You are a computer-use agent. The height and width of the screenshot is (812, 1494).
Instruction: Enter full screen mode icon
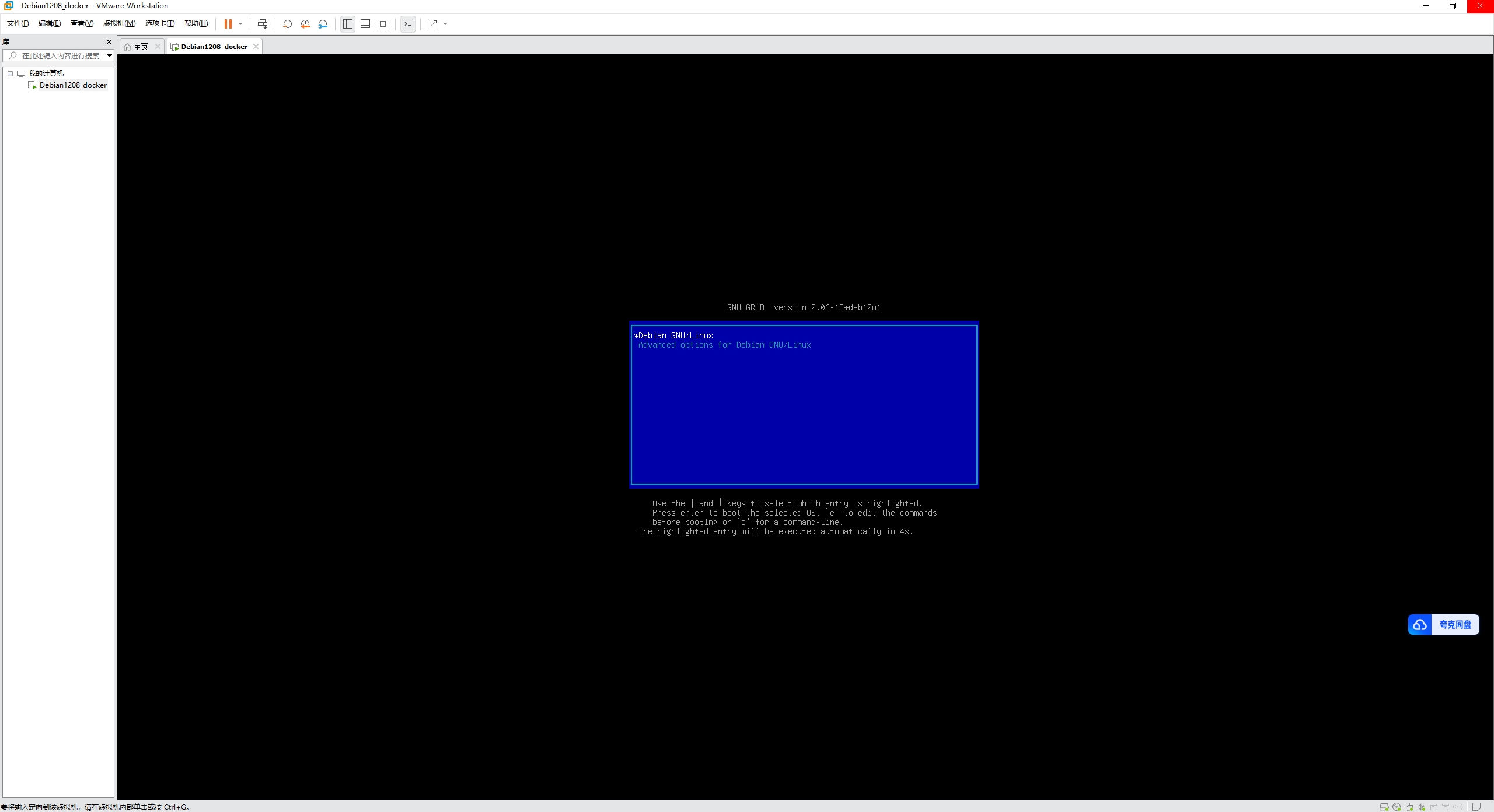(x=383, y=24)
